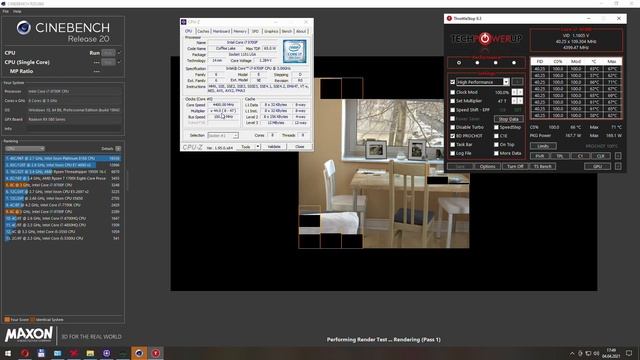
Task: Click the Close button in CPU-Z
Action: click(300, 147)
